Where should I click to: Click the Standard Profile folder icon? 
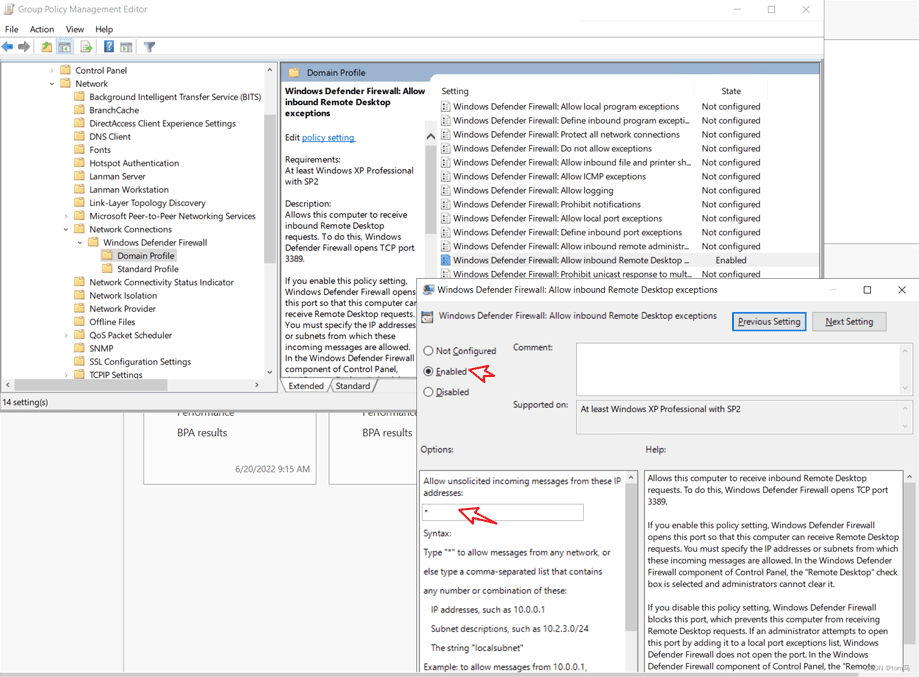107,268
